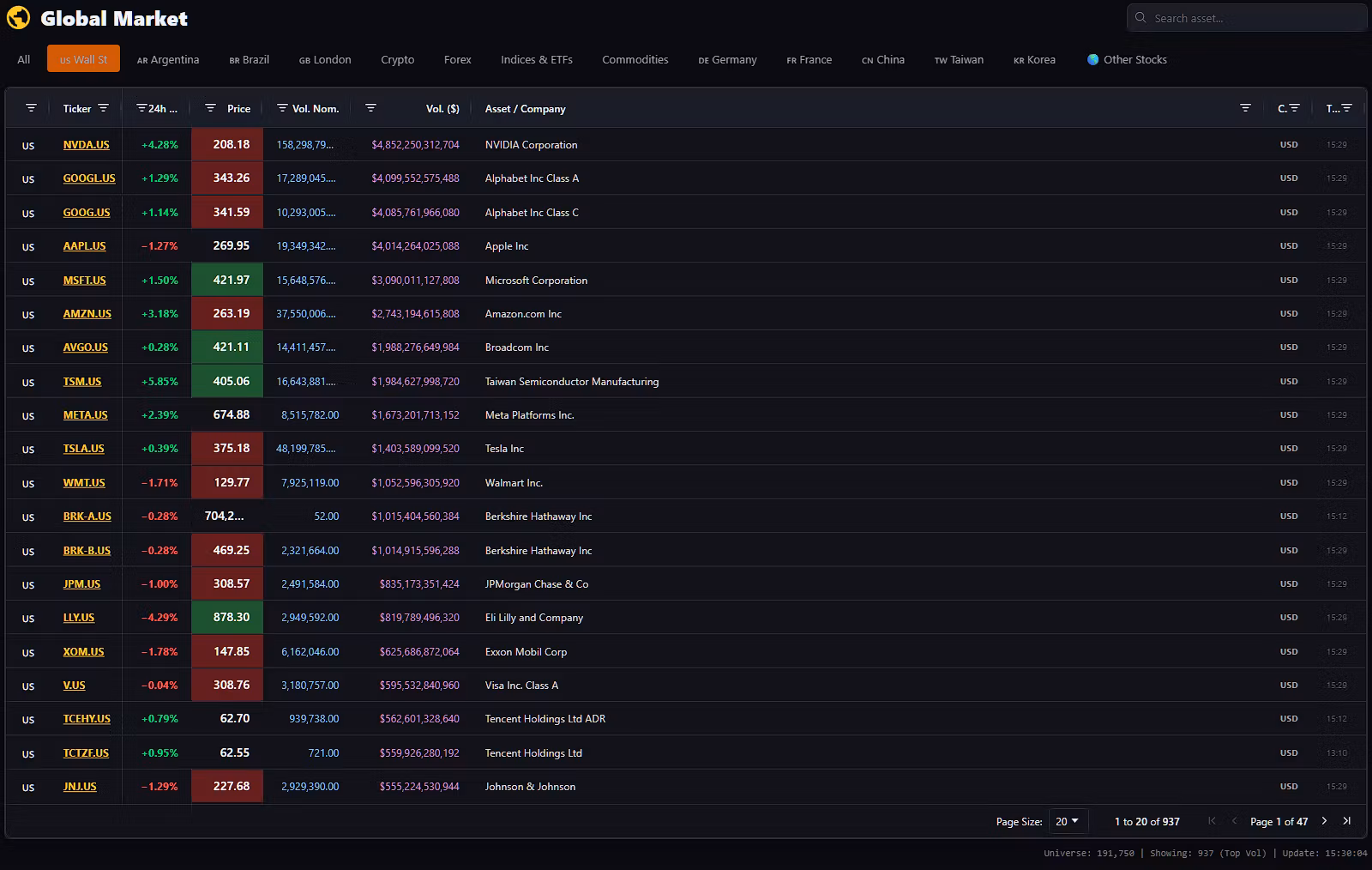
Task: Open the Vol. Nom. column filter icon
Action: tap(282, 108)
